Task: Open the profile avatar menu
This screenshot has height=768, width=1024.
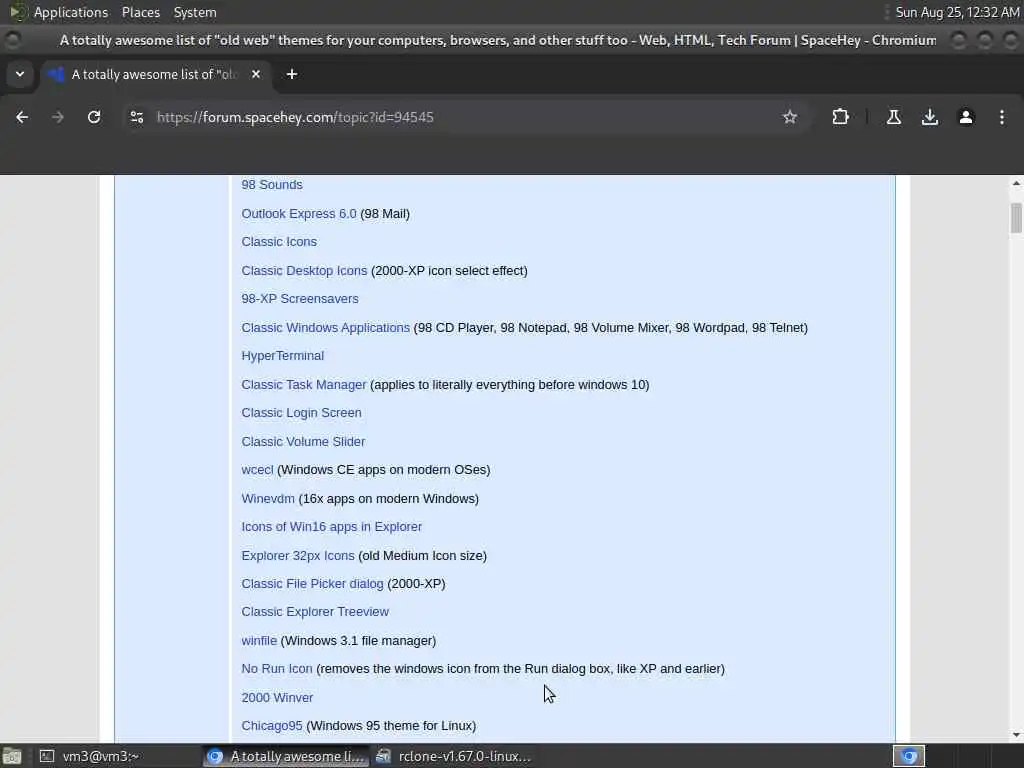Action: point(966,117)
